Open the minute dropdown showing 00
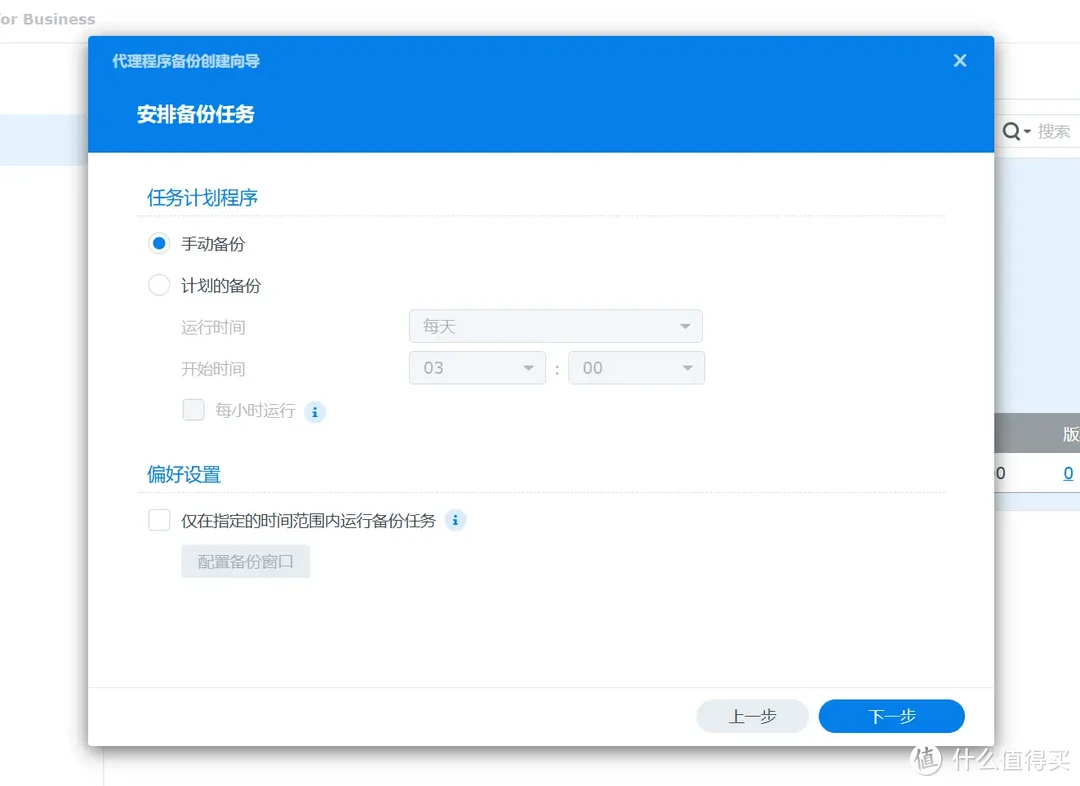This screenshot has width=1080, height=786. [637, 368]
